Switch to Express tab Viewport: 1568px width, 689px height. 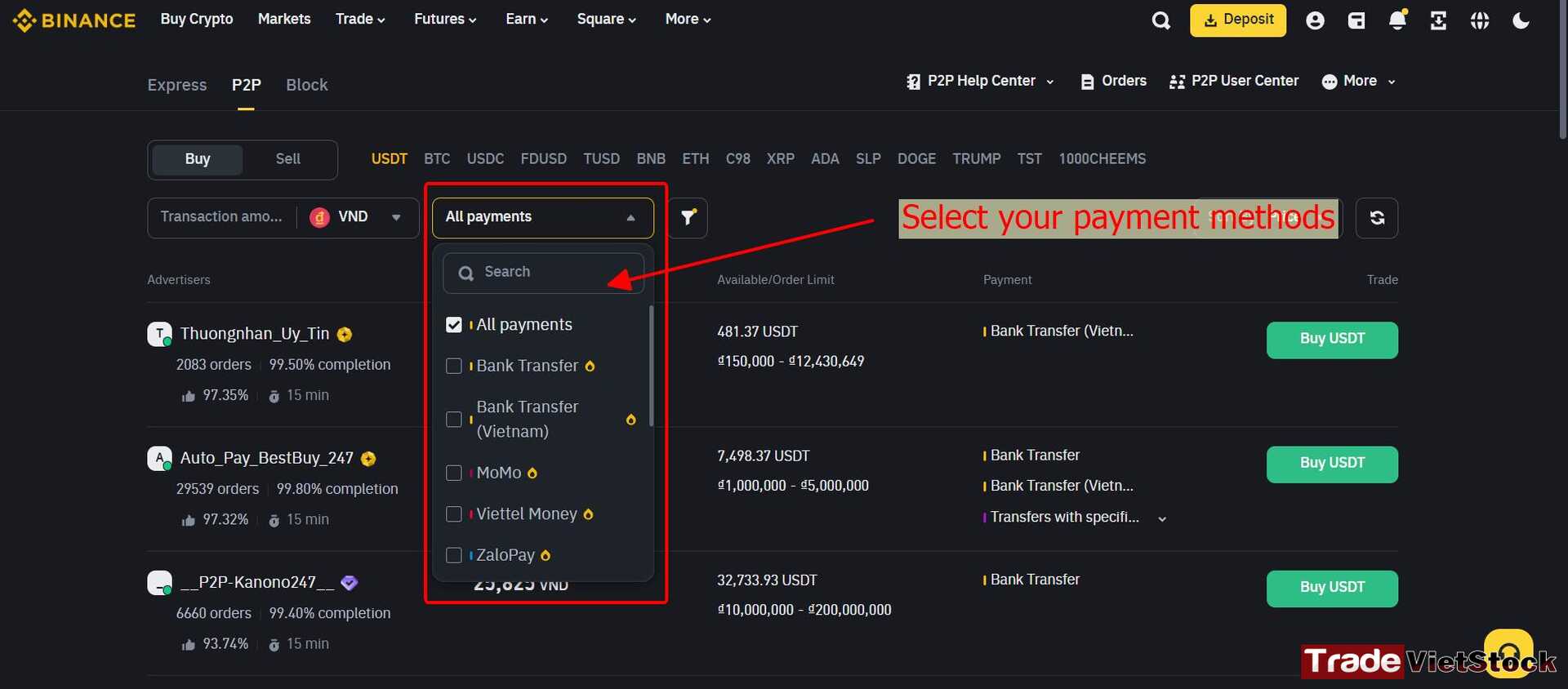click(177, 85)
